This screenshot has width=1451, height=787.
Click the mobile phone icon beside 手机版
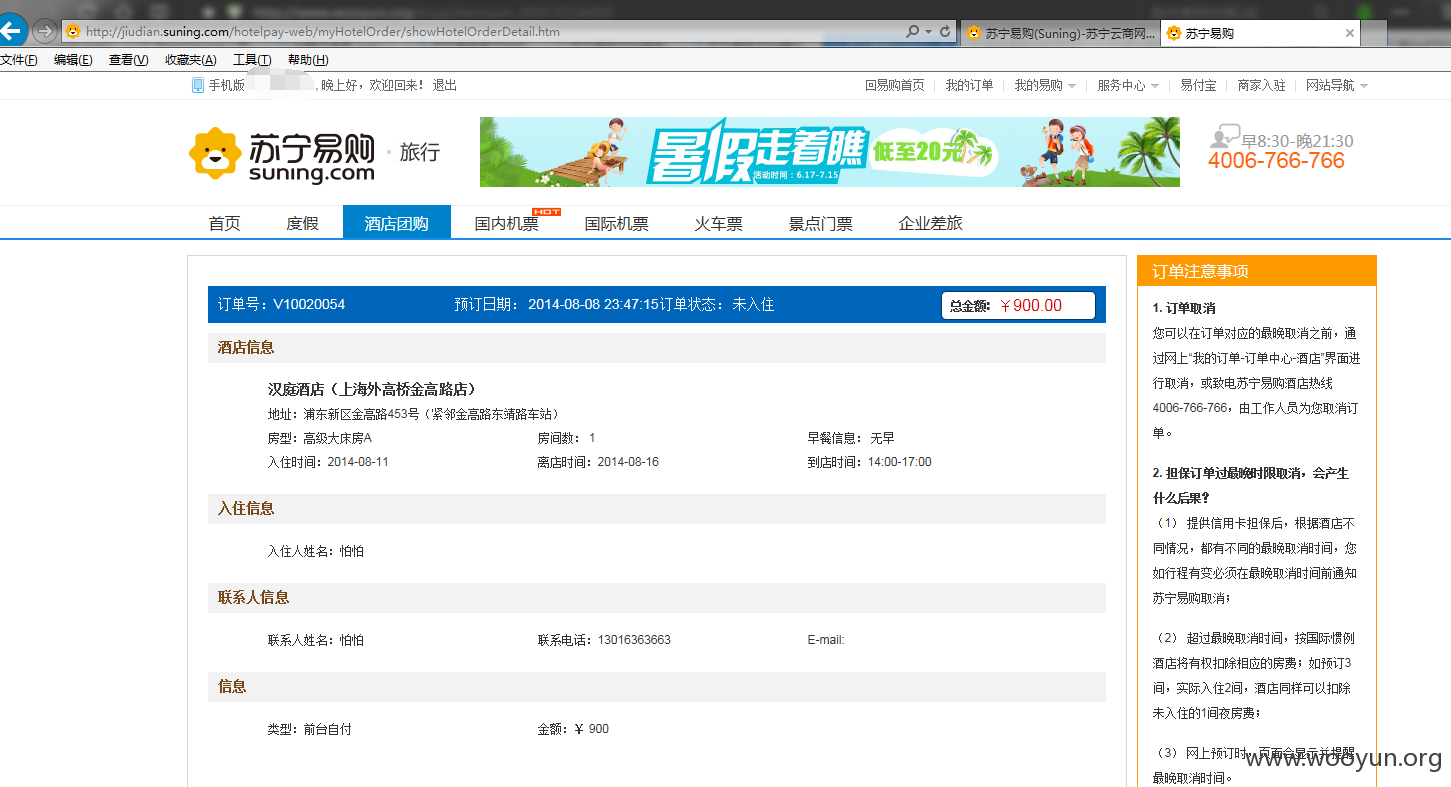[197, 85]
